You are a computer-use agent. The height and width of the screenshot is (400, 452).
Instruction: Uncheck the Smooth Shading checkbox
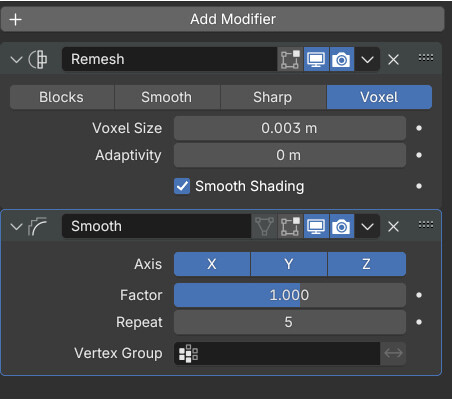[182, 186]
